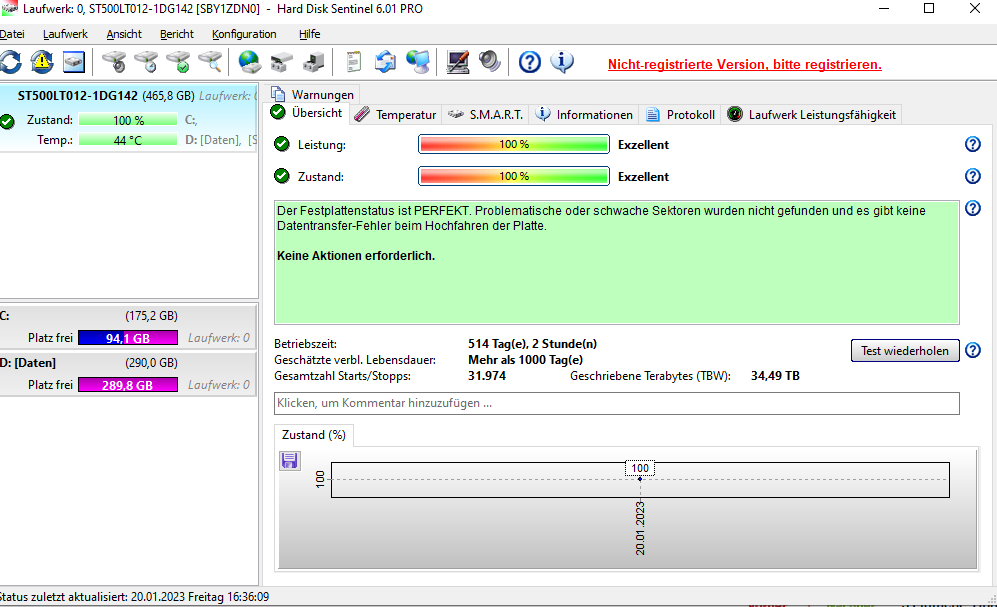This screenshot has height=607, width=997.
Task: Click the refresh icon with yellow warning sign
Action: pyautogui.click(x=42, y=62)
